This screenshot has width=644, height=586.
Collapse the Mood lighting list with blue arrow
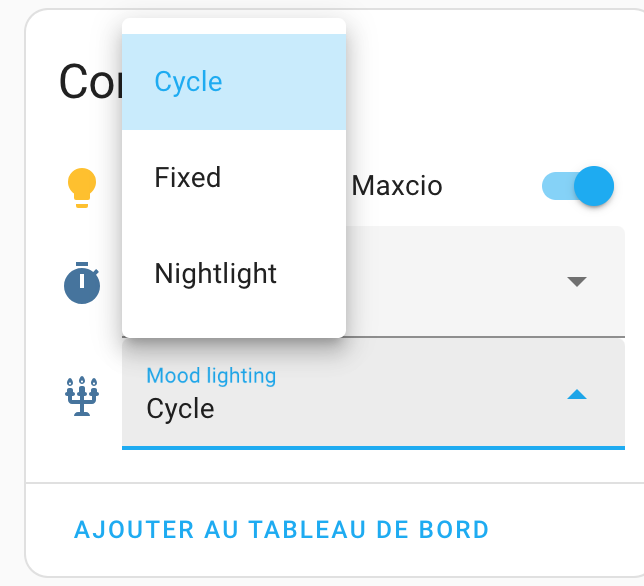point(577,395)
